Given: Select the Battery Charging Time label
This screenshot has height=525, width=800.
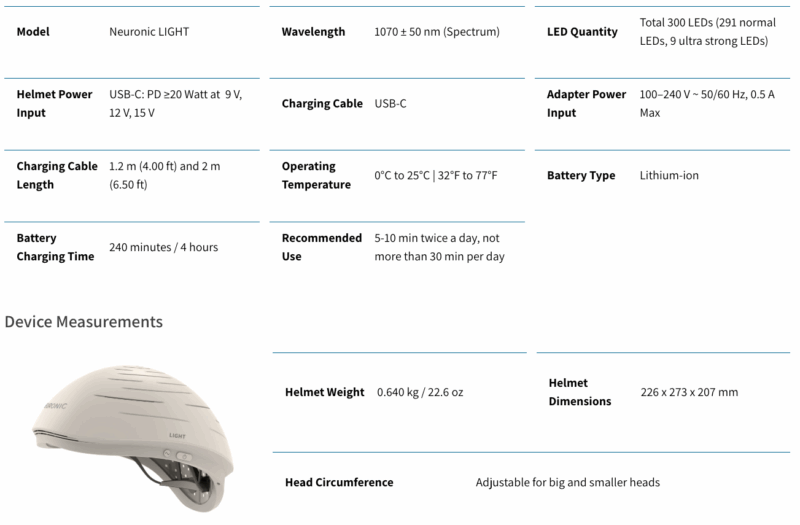Looking at the screenshot, I should coord(55,247).
